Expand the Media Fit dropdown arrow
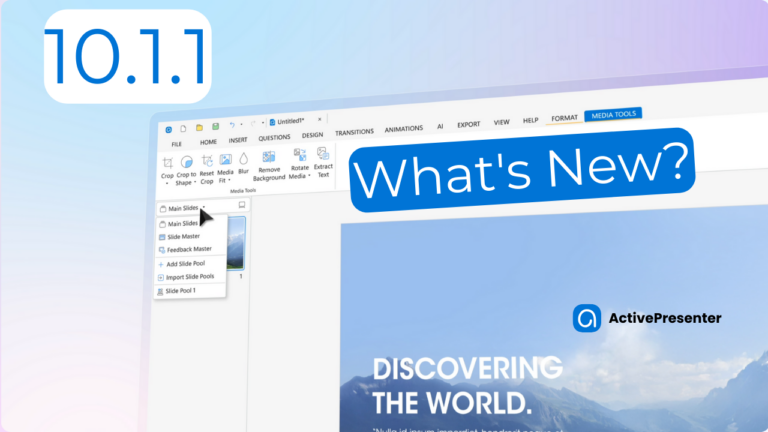This screenshot has width=768, height=432. (x=229, y=180)
